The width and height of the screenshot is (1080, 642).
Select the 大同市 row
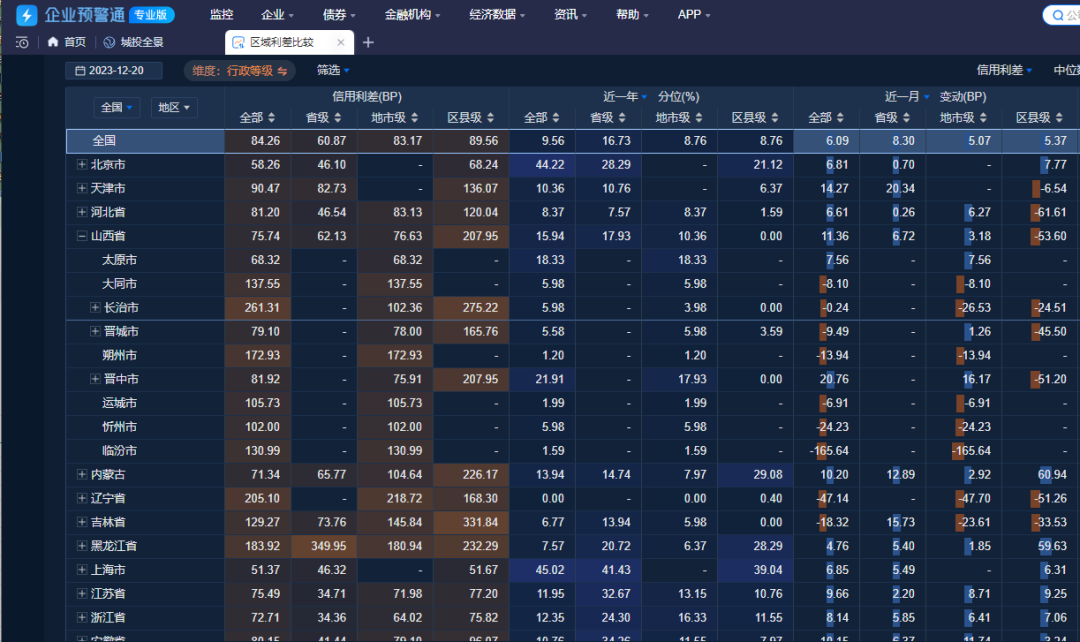(573, 284)
